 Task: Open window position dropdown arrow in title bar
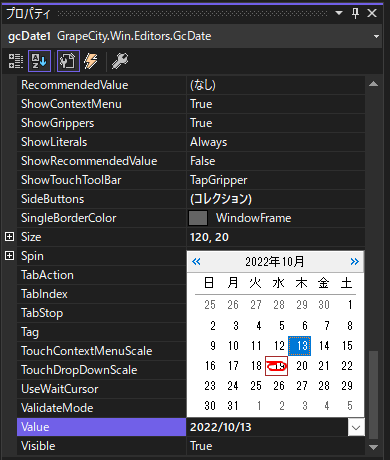tap(339, 13)
